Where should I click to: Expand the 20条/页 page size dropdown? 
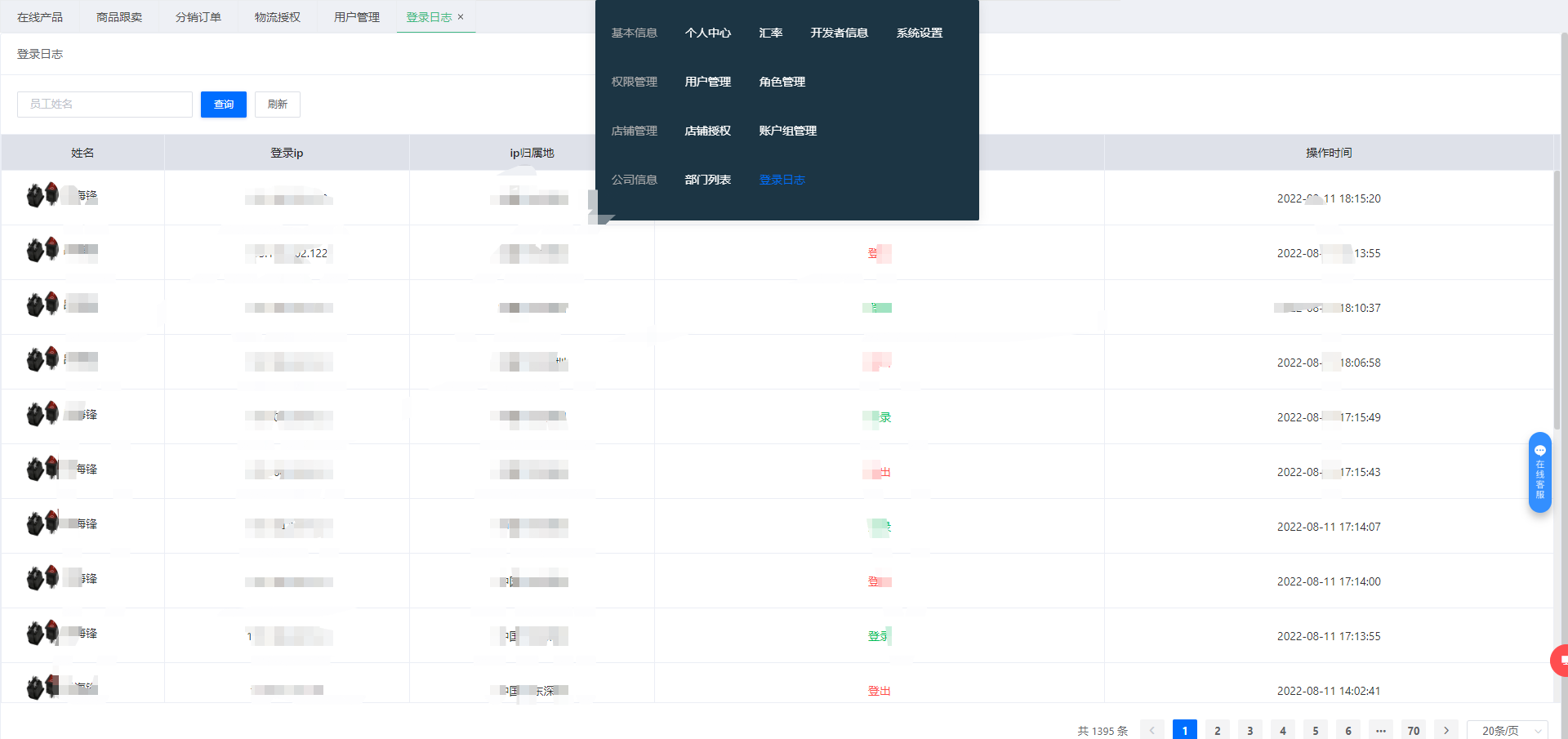1507,730
